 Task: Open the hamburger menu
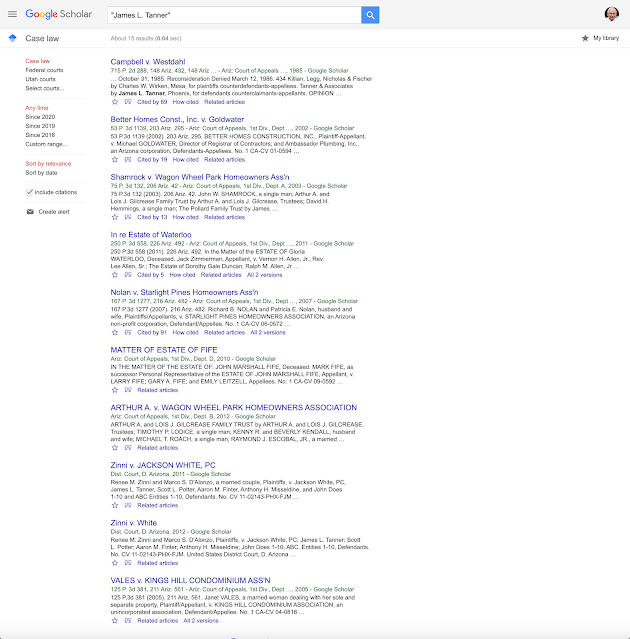(x=13, y=14)
